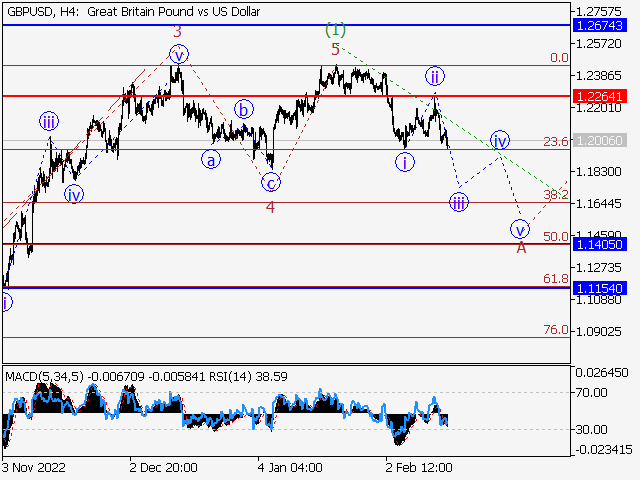Click the RSI(14) 38.59 readout
This screenshot has height=480, width=640.
pos(249,376)
